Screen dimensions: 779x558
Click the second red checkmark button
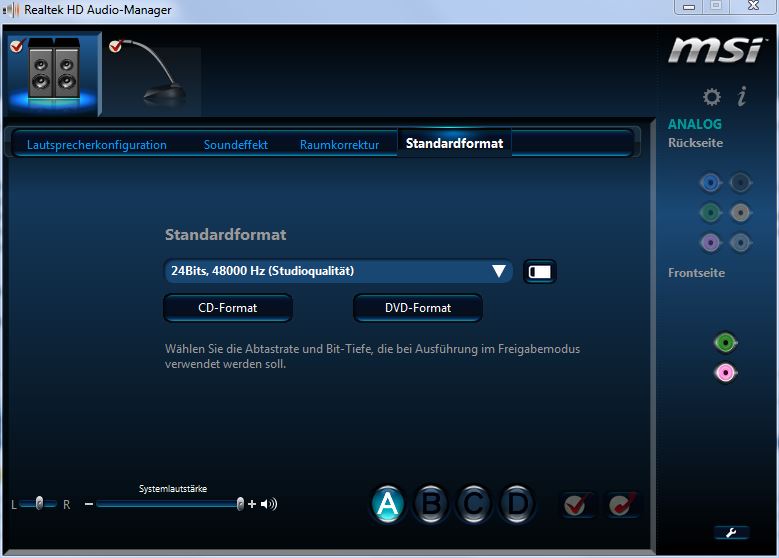(x=622, y=505)
